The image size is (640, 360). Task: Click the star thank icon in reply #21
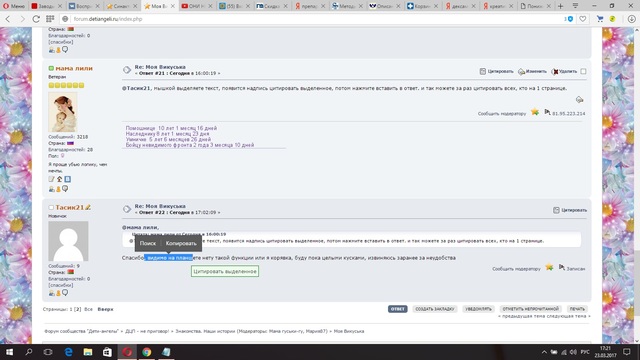pyautogui.click(x=535, y=112)
